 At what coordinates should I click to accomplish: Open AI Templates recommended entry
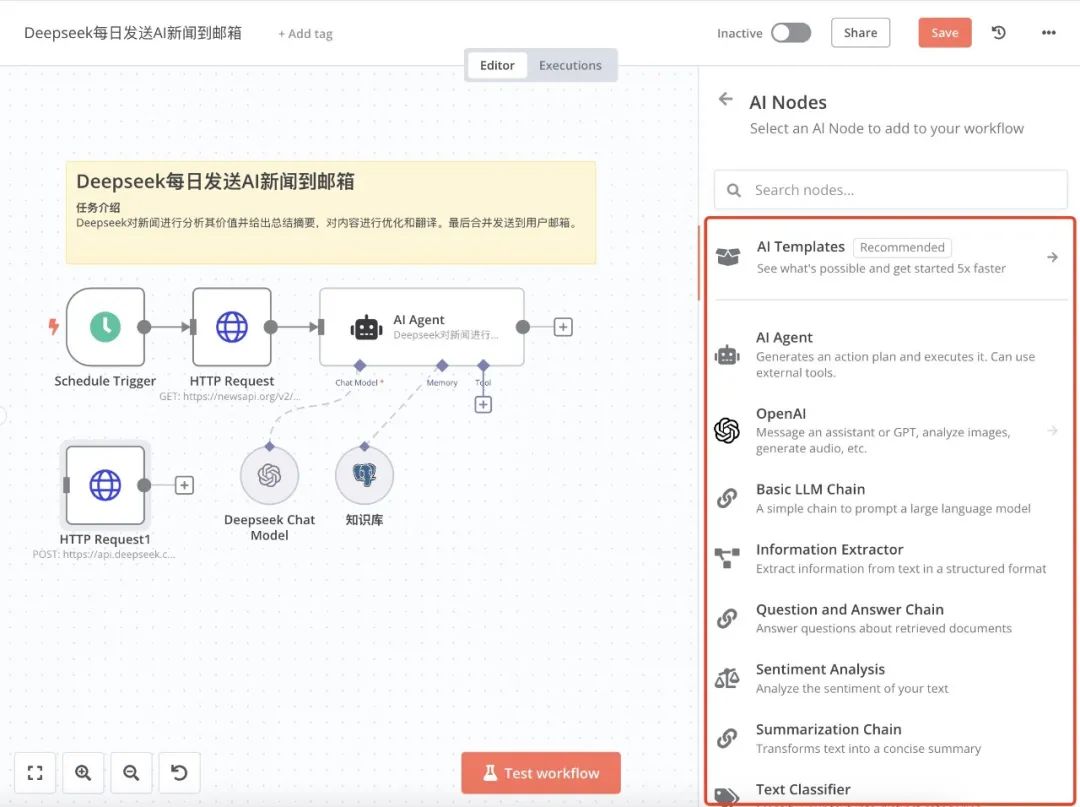891,257
